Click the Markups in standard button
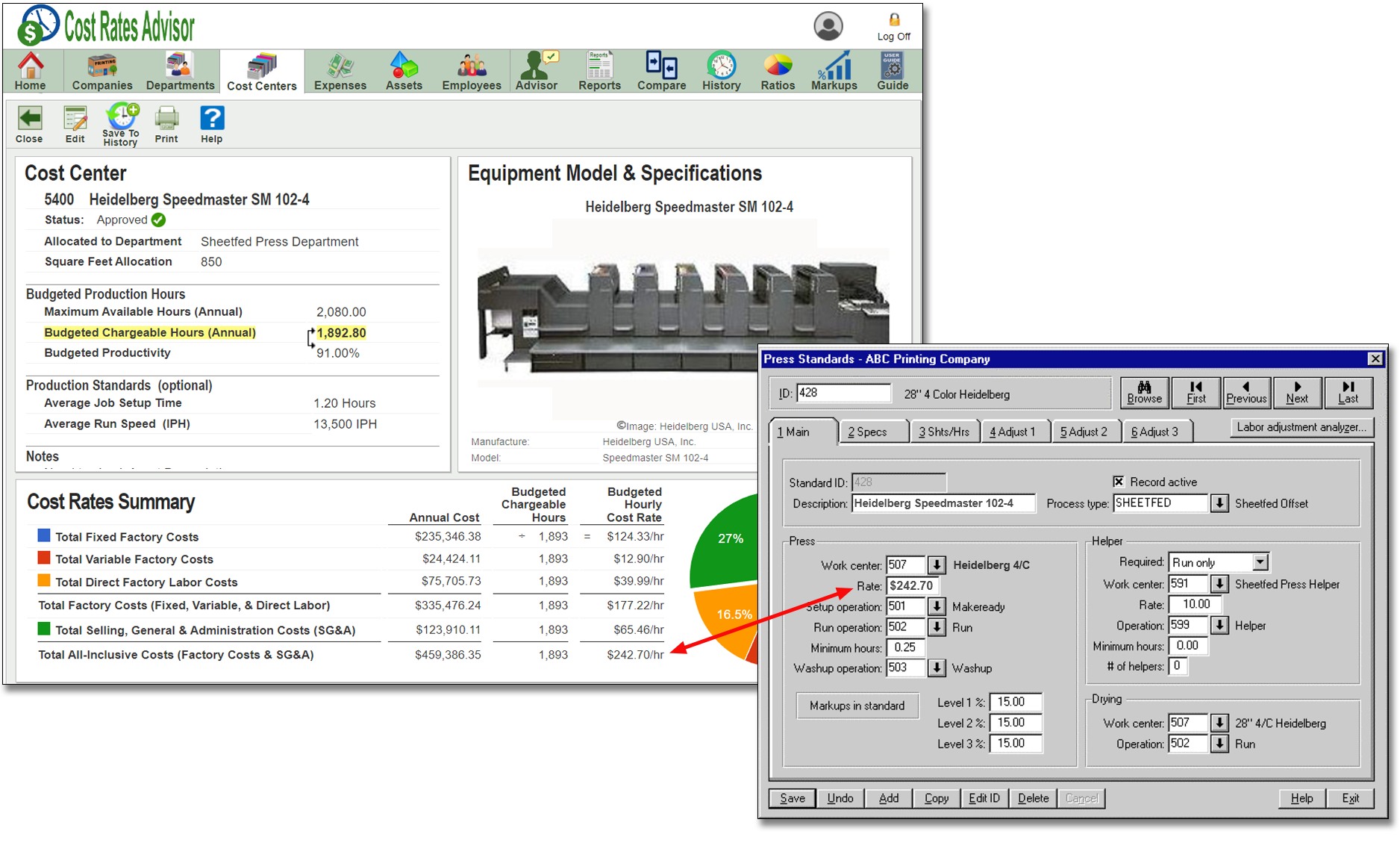Image resolution: width=1400 pixels, height=843 pixels. 857,706
